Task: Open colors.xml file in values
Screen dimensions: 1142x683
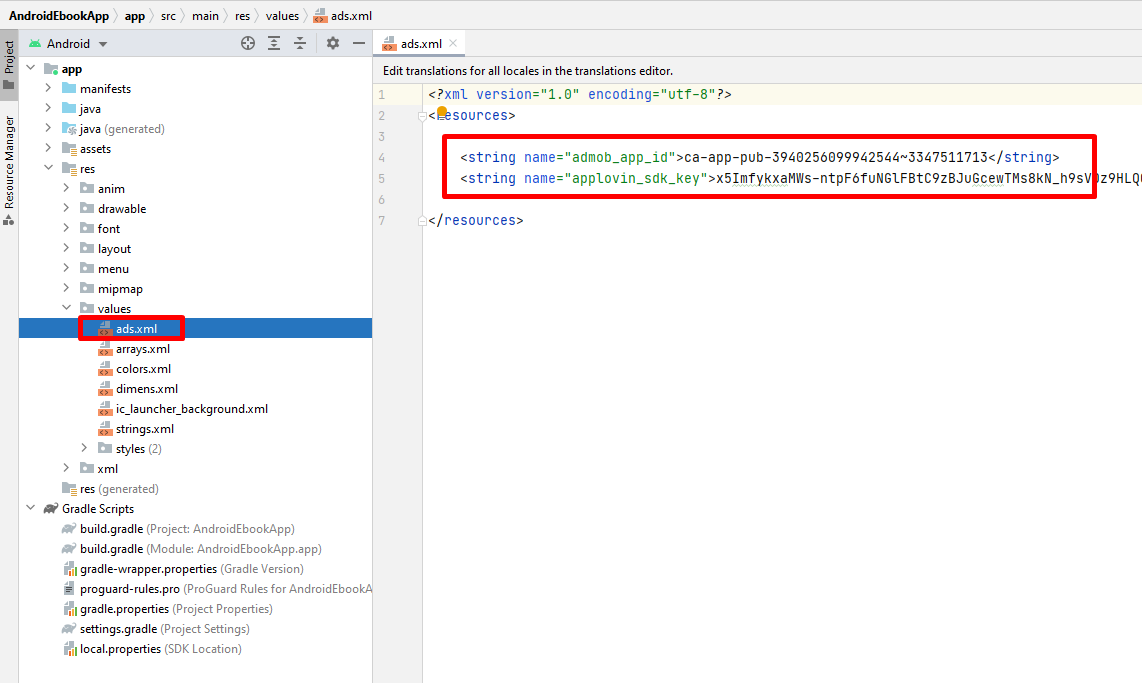Action: pos(143,369)
